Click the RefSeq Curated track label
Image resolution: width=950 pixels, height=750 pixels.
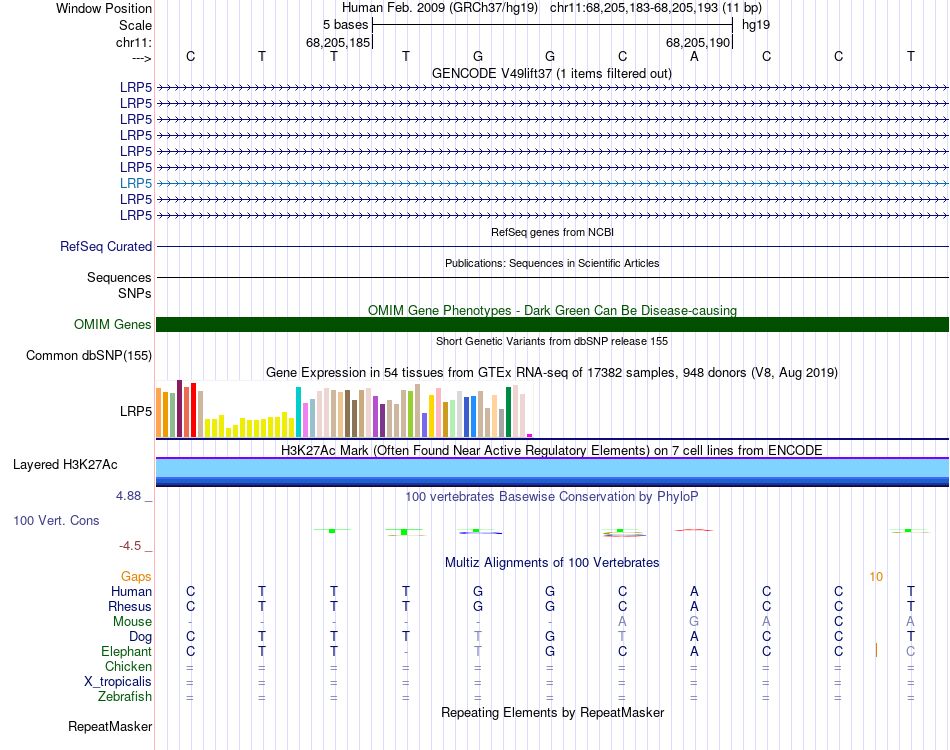105,247
